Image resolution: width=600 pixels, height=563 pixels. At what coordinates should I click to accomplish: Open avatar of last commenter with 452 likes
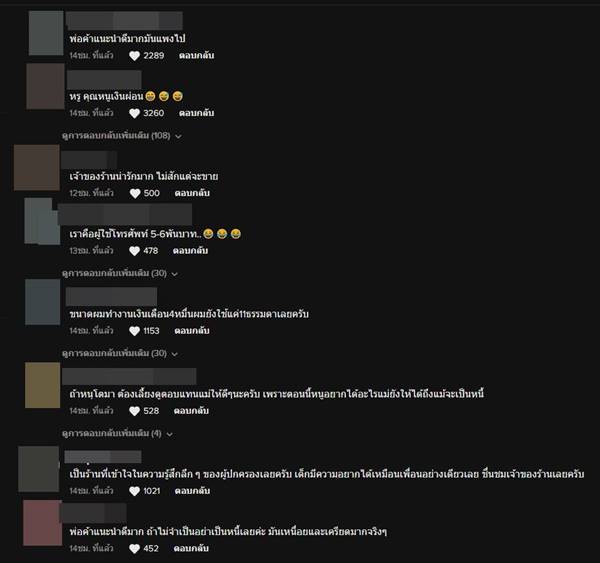42,523
